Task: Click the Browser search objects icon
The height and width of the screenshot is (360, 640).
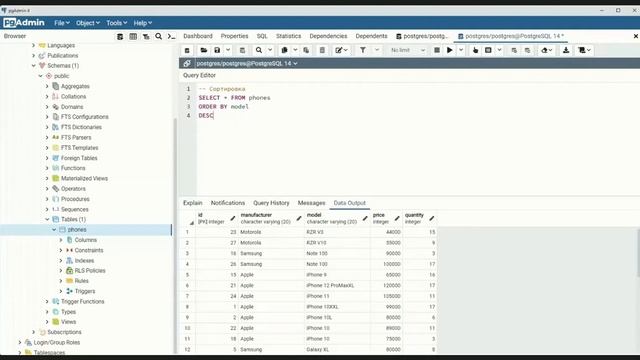Action: pyautogui.click(x=158, y=36)
